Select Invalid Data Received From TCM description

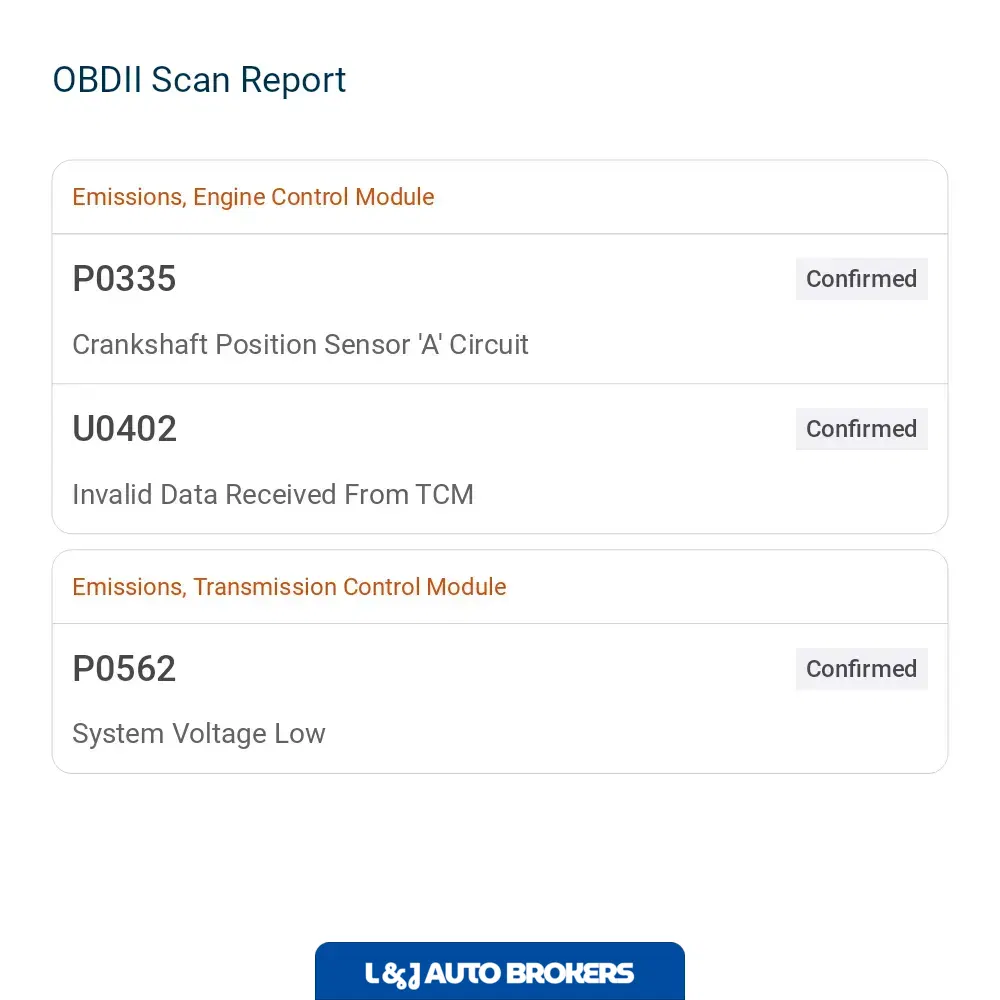pos(272,494)
